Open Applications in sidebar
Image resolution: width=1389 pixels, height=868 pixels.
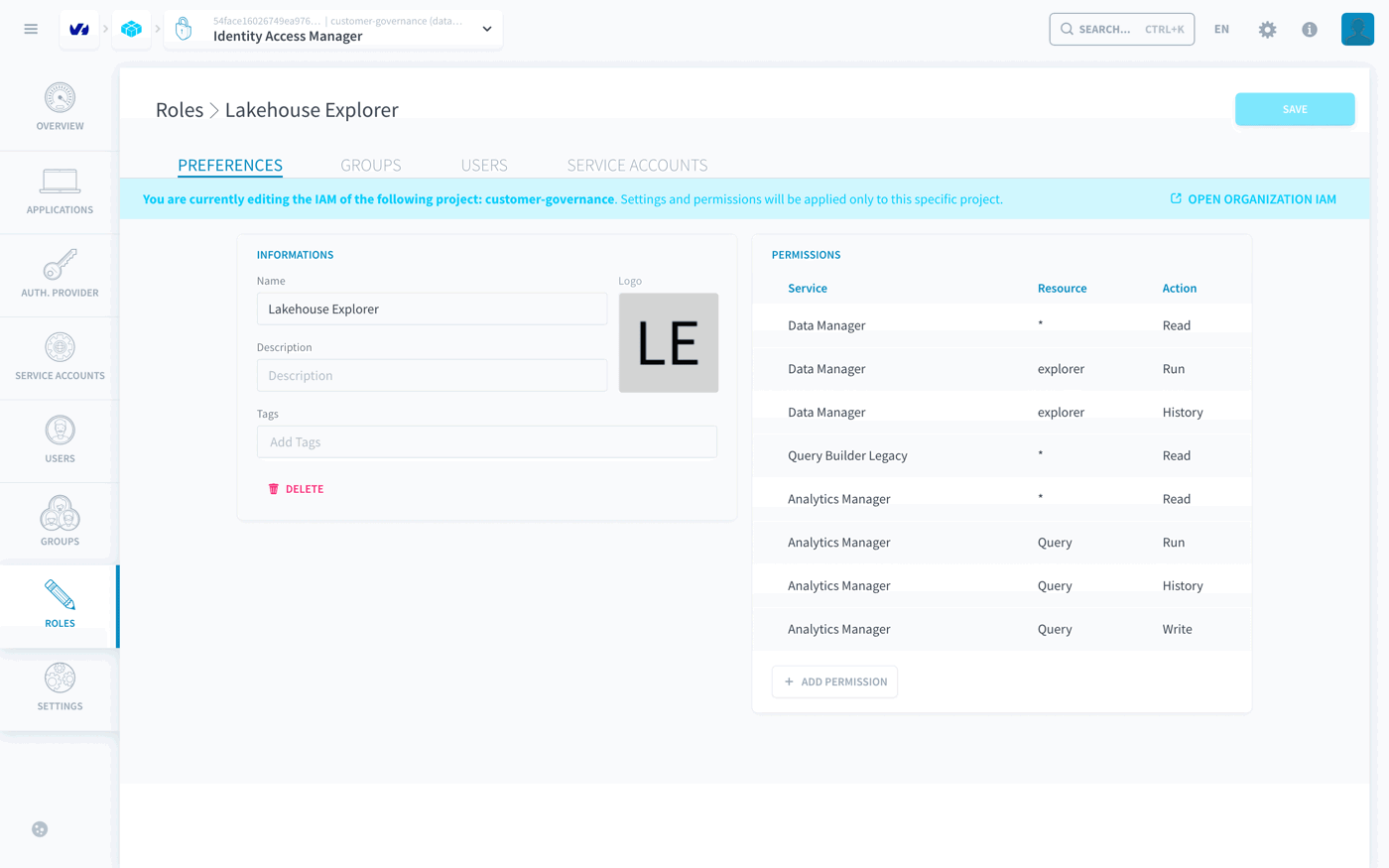pyautogui.click(x=60, y=192)
